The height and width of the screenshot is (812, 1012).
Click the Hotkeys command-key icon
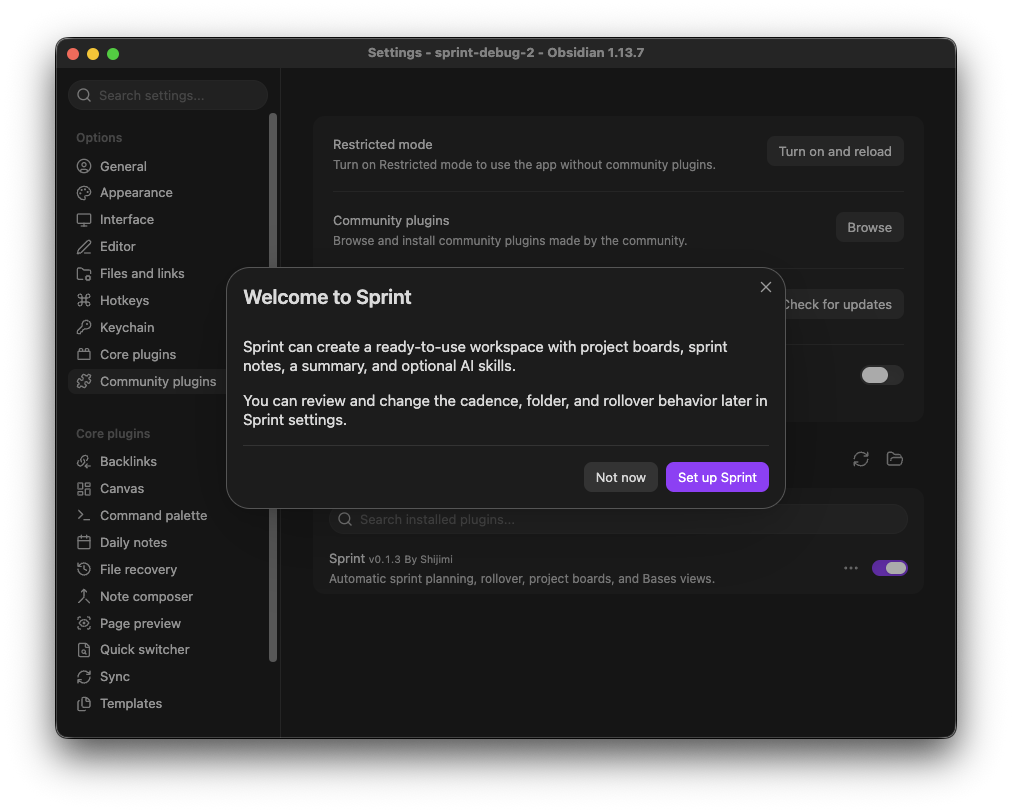84,300
